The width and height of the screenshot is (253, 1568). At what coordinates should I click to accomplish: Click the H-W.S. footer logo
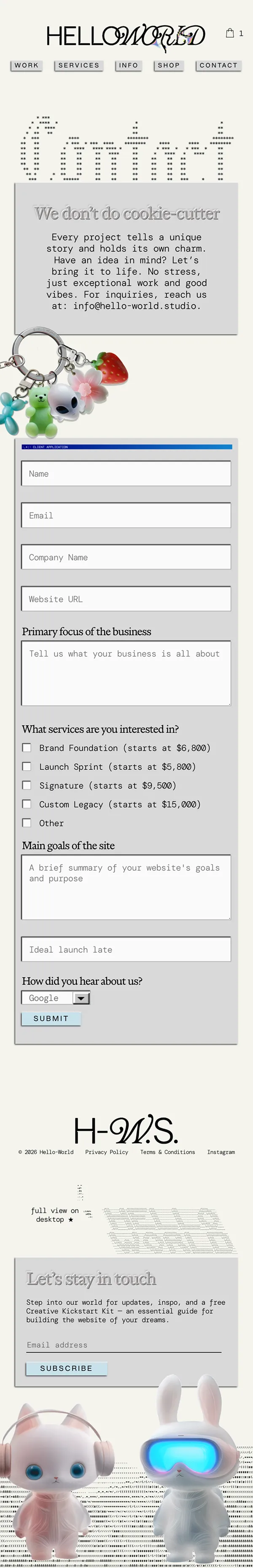(x=126, y=1131)
